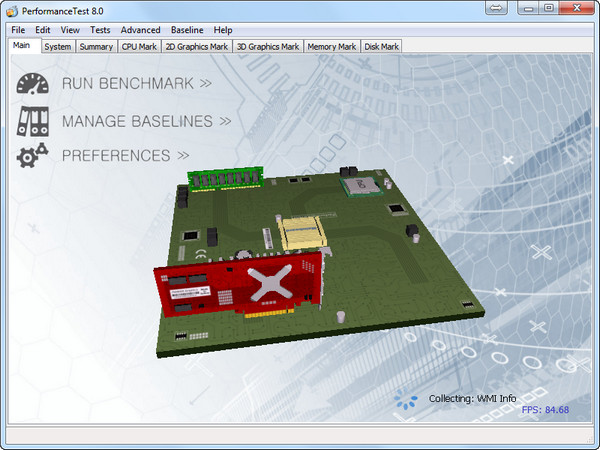Click the PerformanceTest app icon in title bar
Screen dimensions: 600x450
point(12,9)
